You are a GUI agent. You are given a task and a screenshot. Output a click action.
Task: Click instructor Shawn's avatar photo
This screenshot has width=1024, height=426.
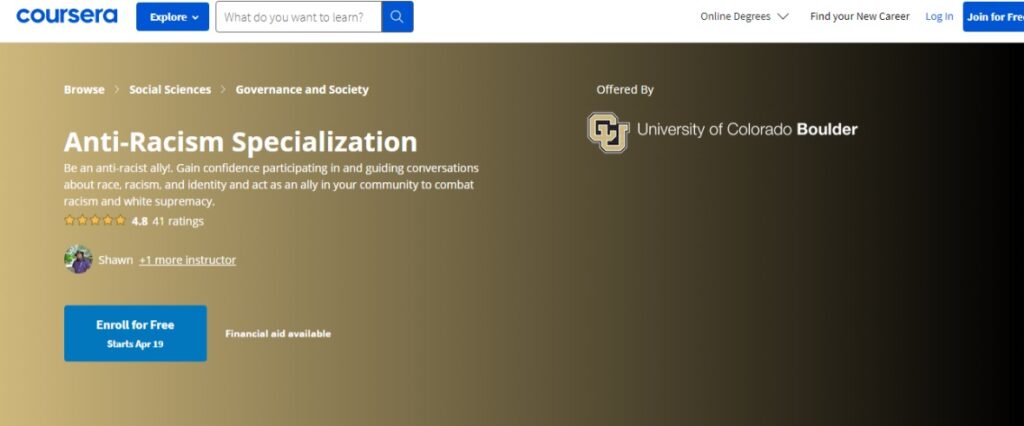tap(78, 259)
